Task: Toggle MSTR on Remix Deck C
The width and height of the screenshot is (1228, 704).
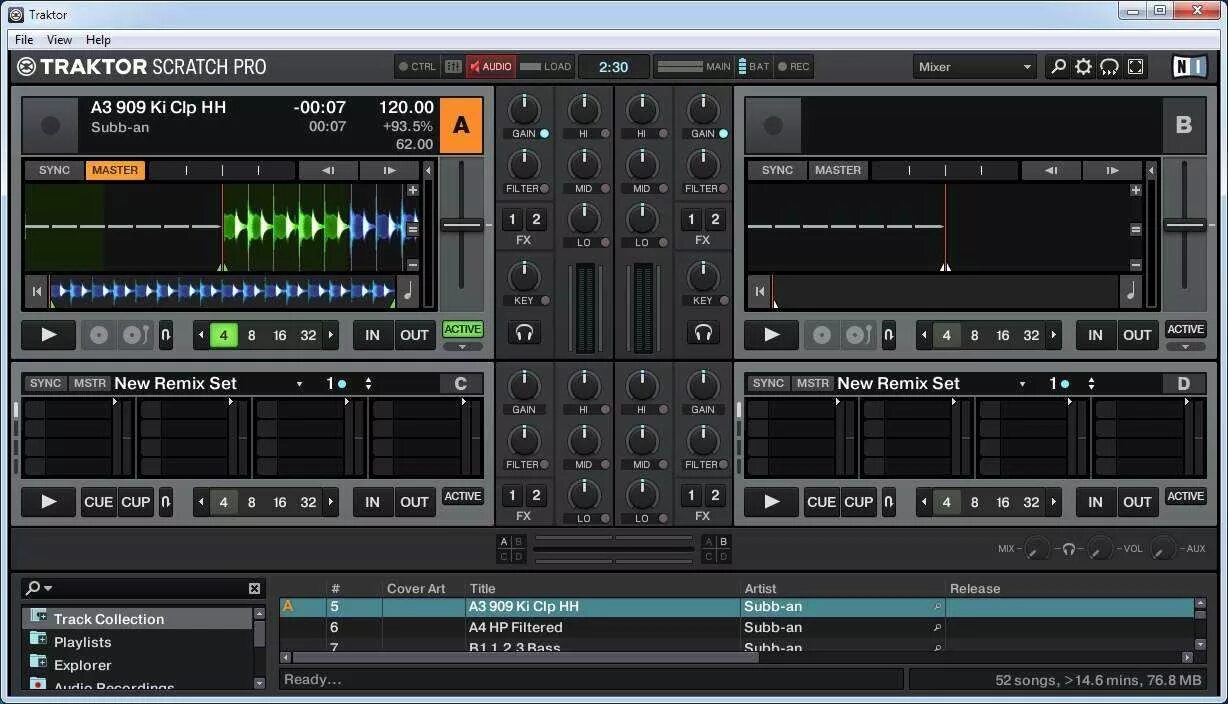Action: tap(89, 383)
